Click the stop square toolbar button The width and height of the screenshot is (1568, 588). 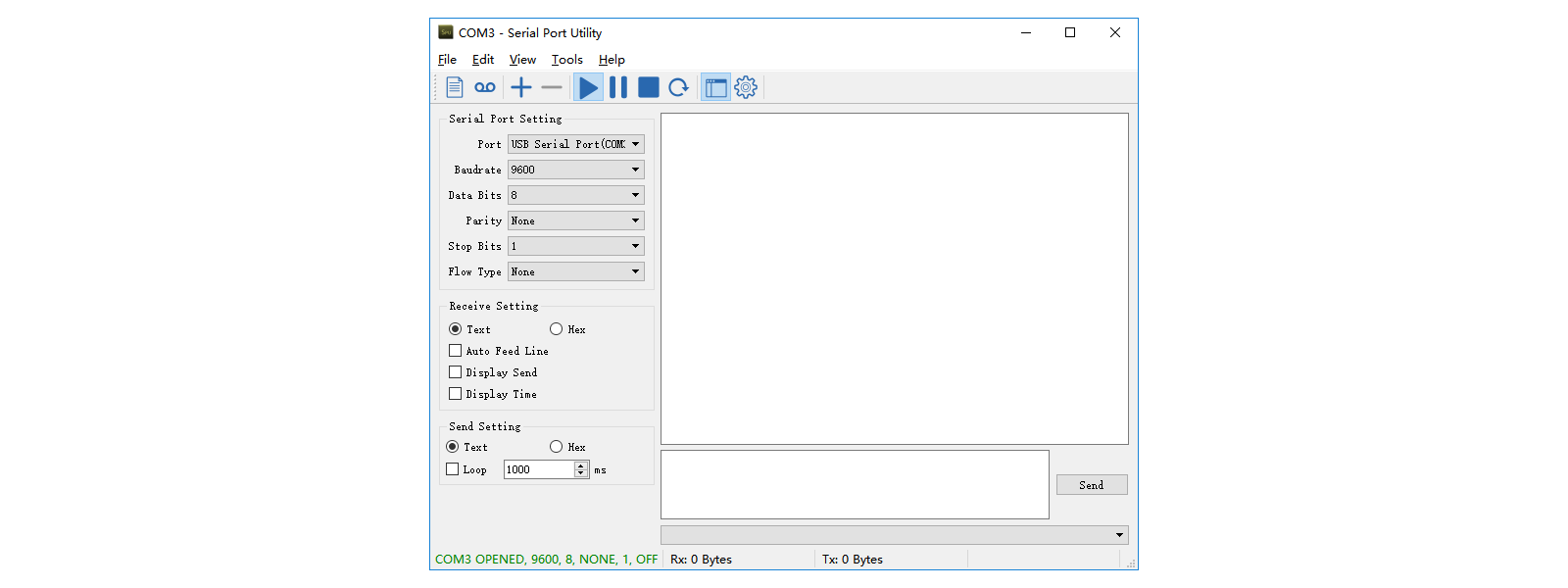click(x=649, y=87)
